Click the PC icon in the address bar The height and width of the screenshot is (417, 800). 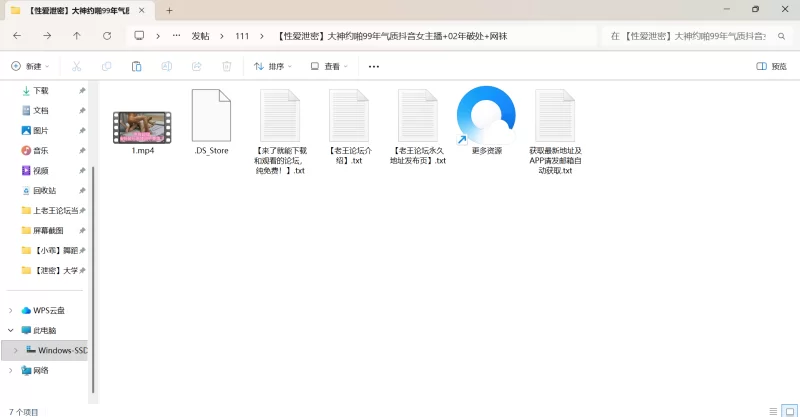click(139, 36)
